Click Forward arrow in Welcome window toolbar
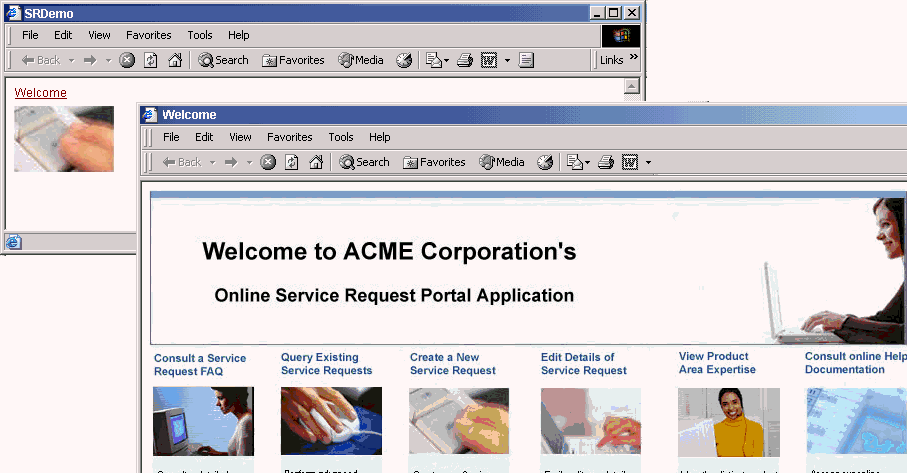The image size is (907, 473). click(x=231, y=162)
